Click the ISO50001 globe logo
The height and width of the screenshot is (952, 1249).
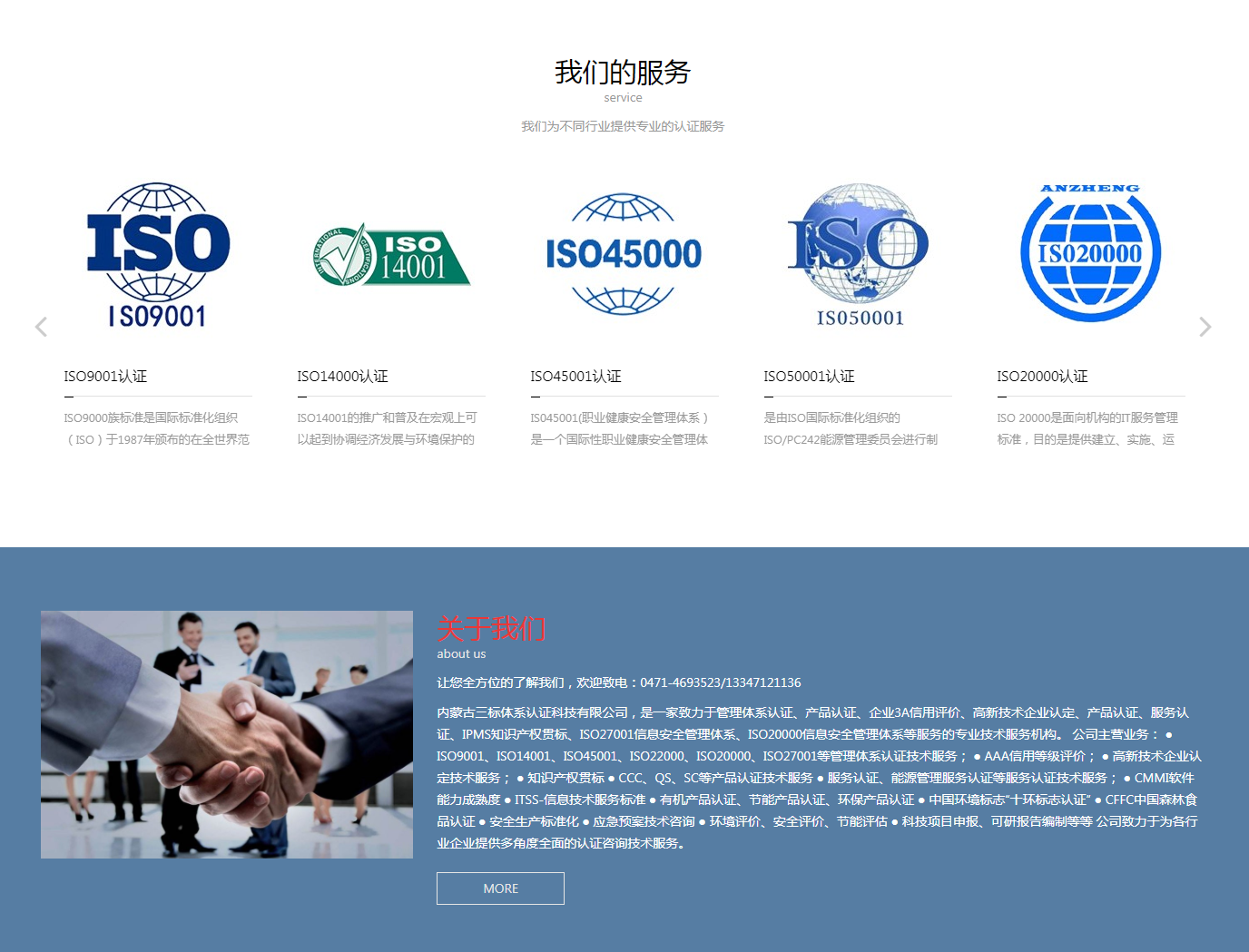pos(858,255)
